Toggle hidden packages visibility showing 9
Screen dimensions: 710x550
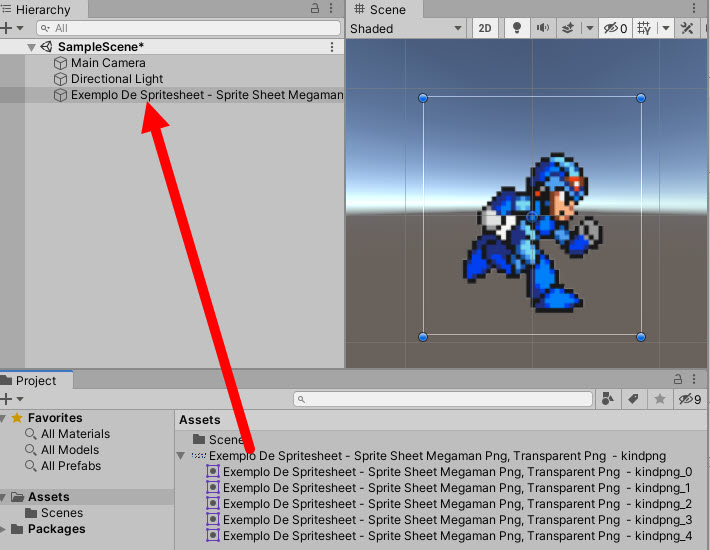click(x=690, y=399)
